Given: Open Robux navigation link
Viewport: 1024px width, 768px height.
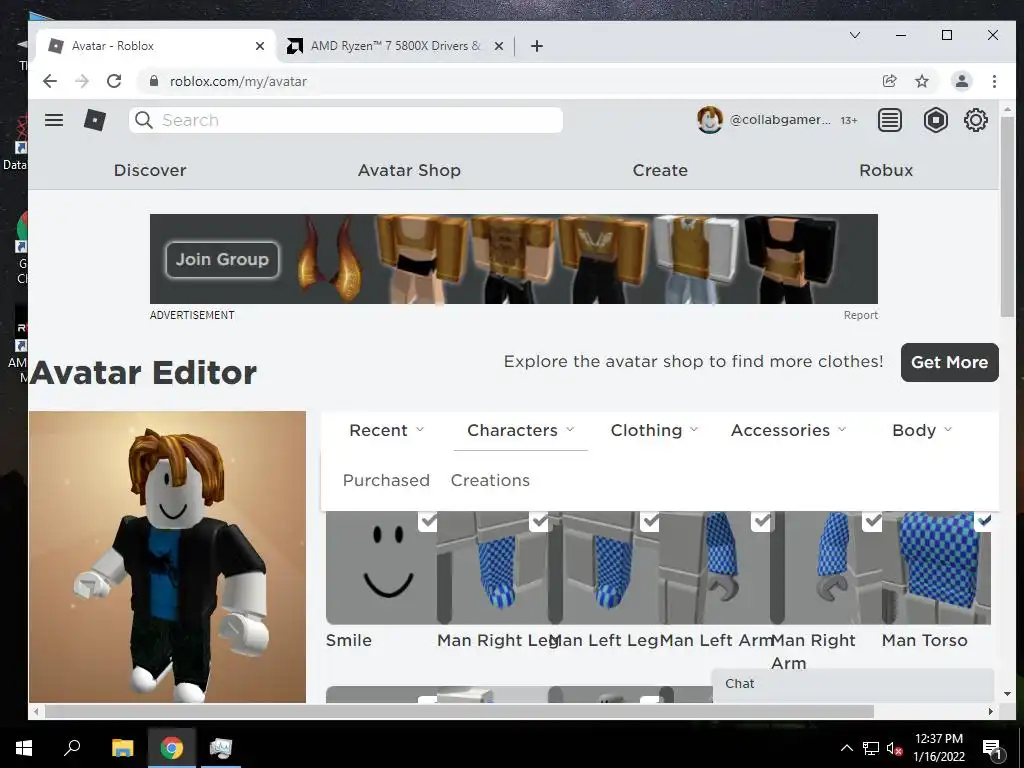Looking at the screenshot, I should point(886,170).
